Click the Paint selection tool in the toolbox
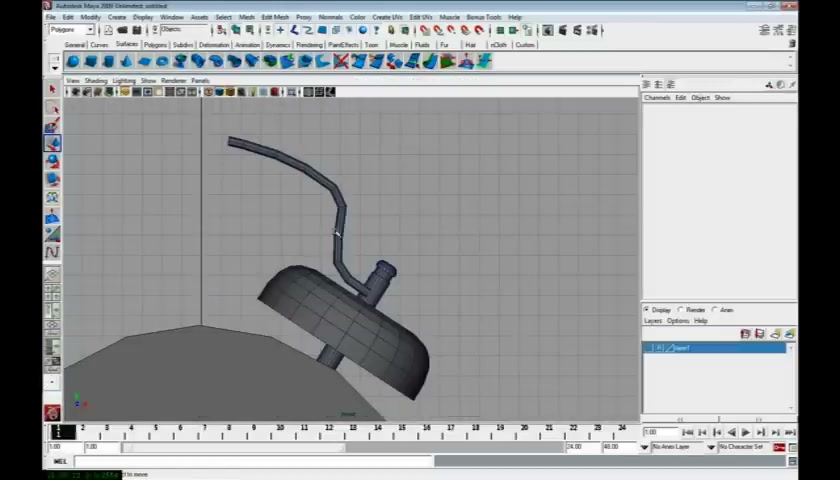The width and height of the screenshot is (840, 480). click(52, 126)
